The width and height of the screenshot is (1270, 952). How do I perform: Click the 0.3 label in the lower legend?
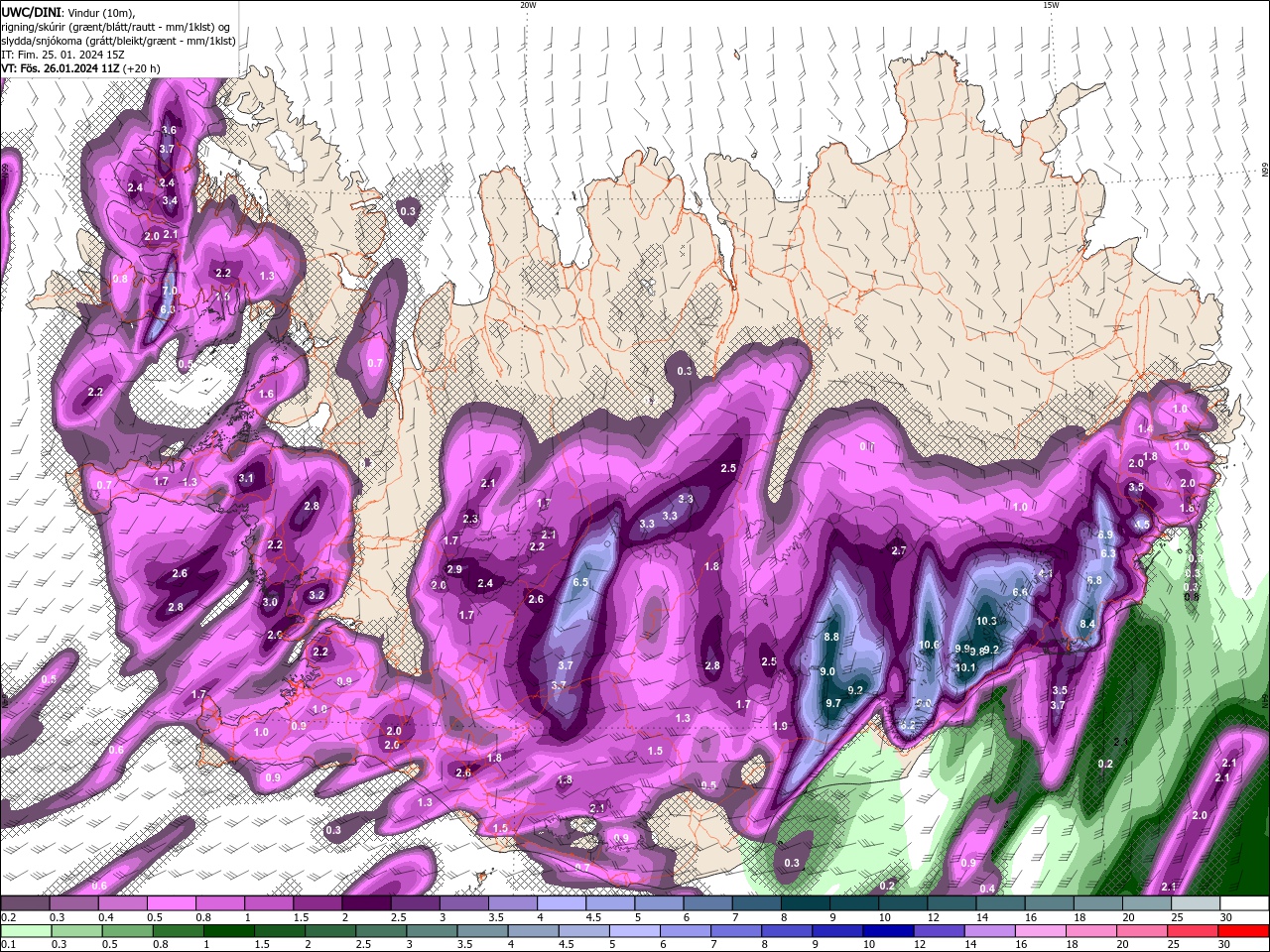tap(59, 945)
